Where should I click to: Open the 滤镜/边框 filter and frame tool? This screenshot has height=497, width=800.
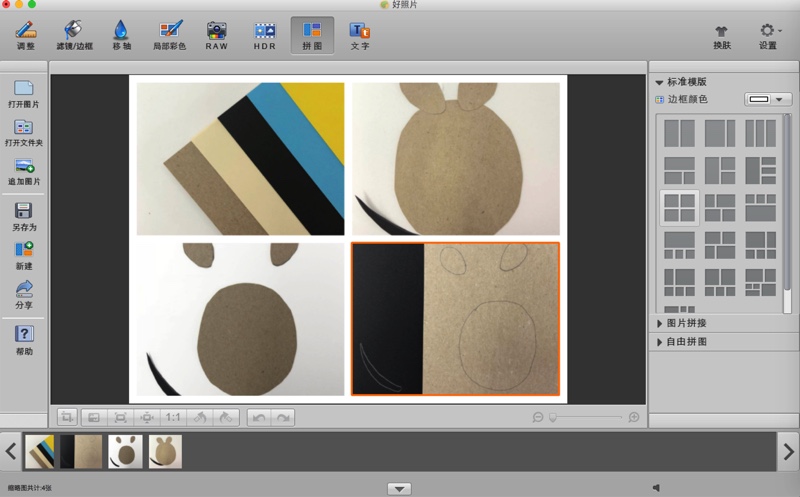tap(74, 35)
